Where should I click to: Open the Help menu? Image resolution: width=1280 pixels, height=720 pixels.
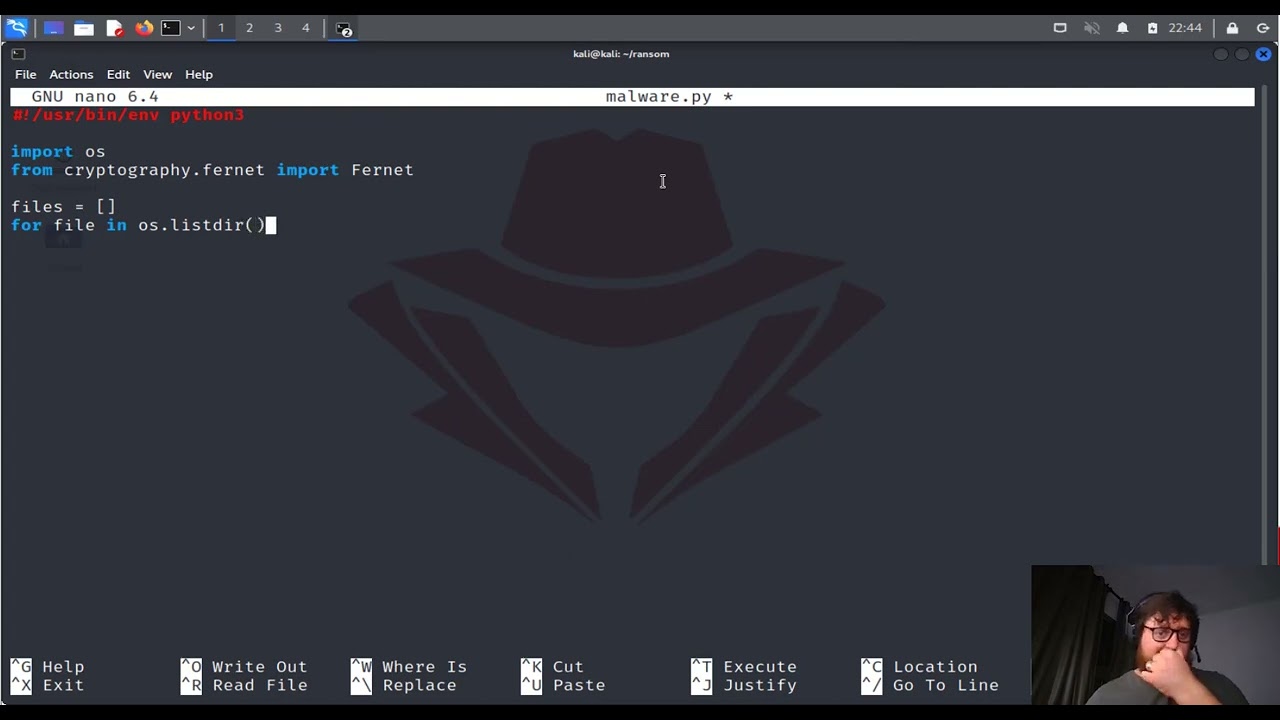pos(199,74)
